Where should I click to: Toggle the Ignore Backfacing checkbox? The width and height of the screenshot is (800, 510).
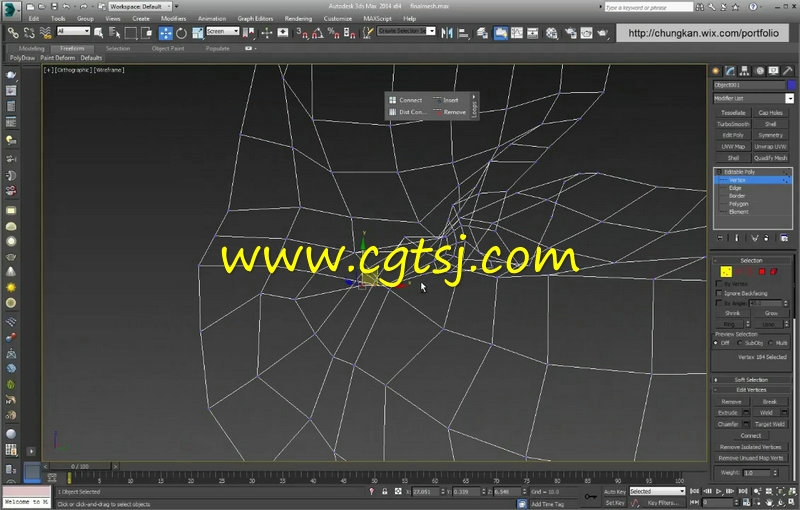pyautogui.click(x=720, y=293)
